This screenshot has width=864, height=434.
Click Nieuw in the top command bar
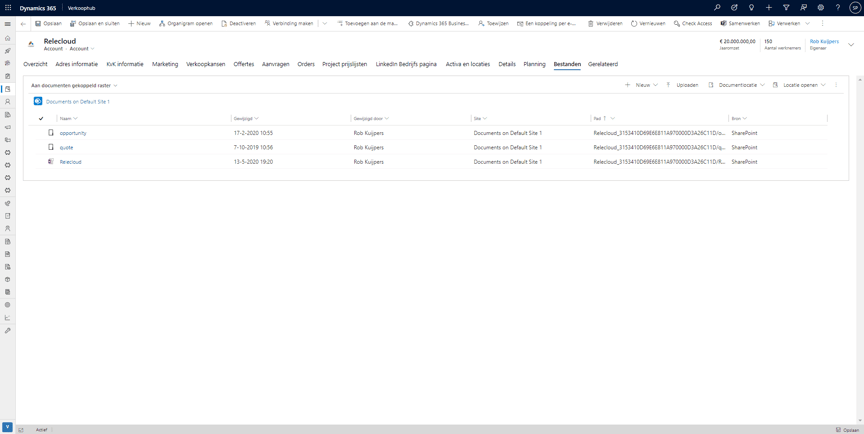[139, 24]
